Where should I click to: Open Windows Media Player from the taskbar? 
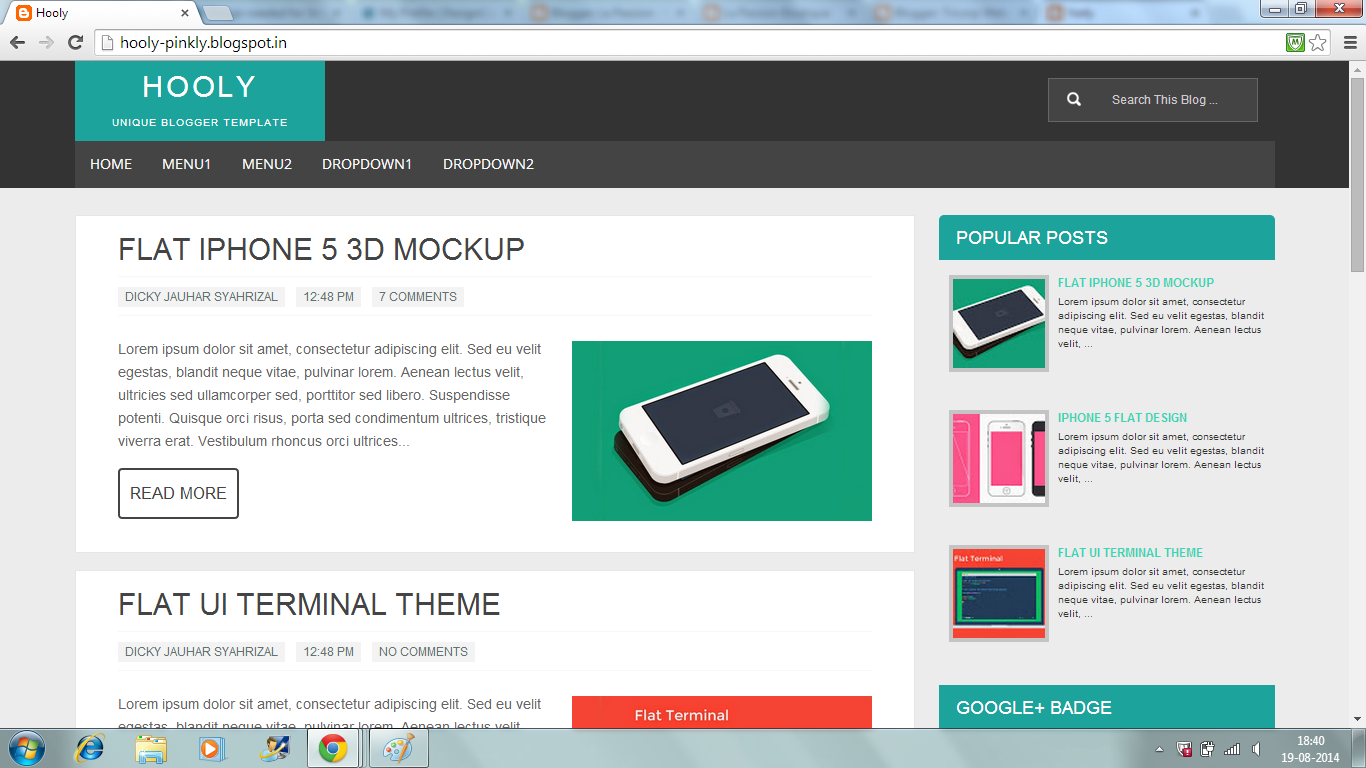point(209,747)
